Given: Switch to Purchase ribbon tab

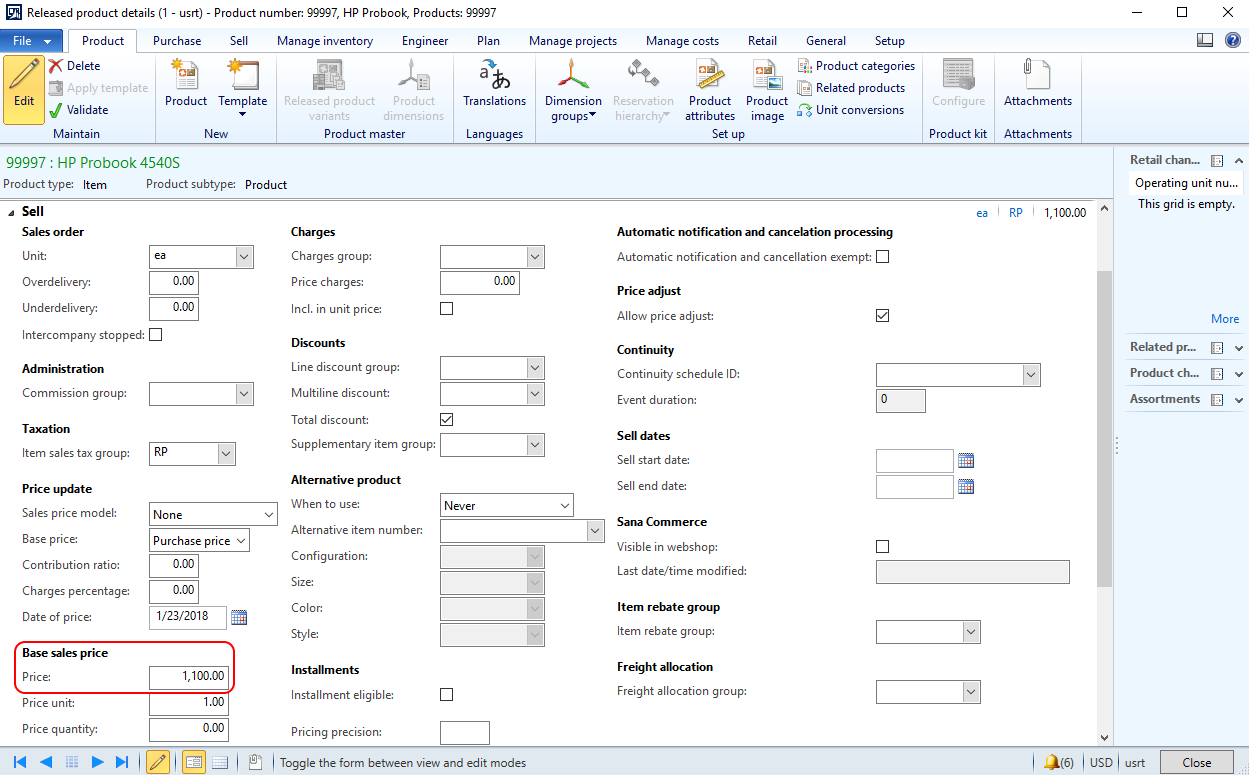Looking at the screenshot, I should [177, 41].
